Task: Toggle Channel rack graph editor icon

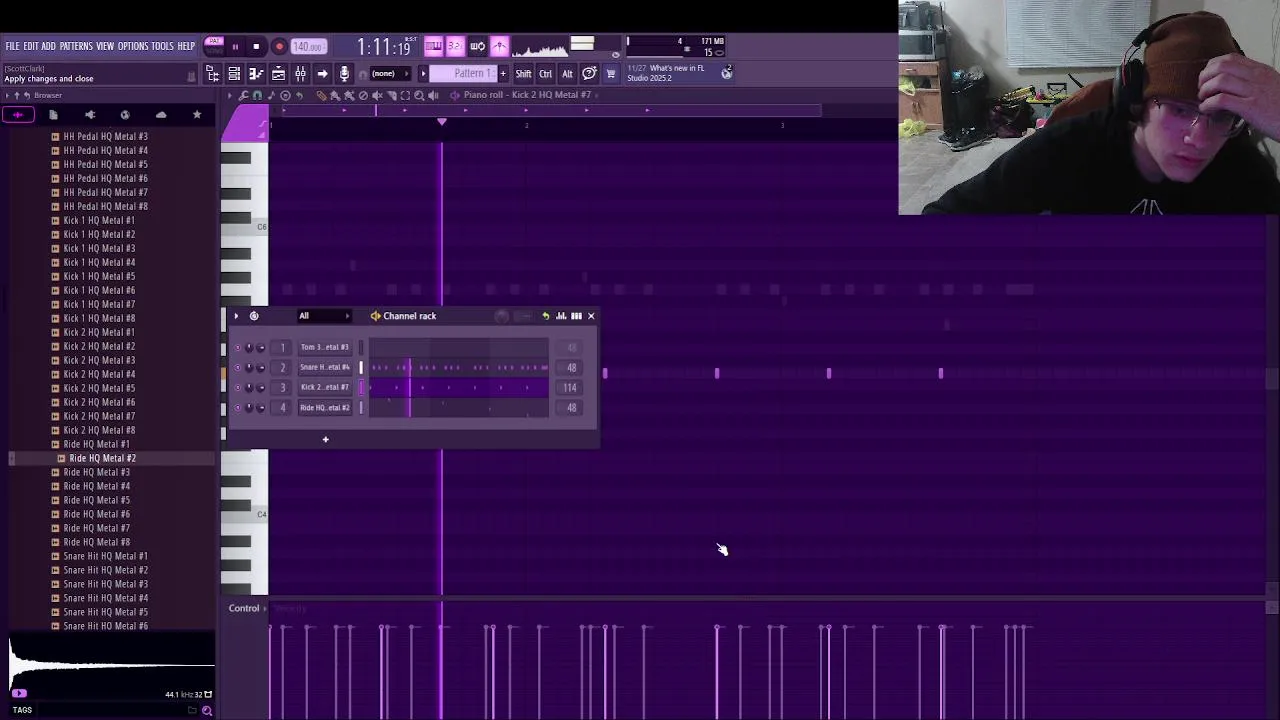Action: [561, 316]
